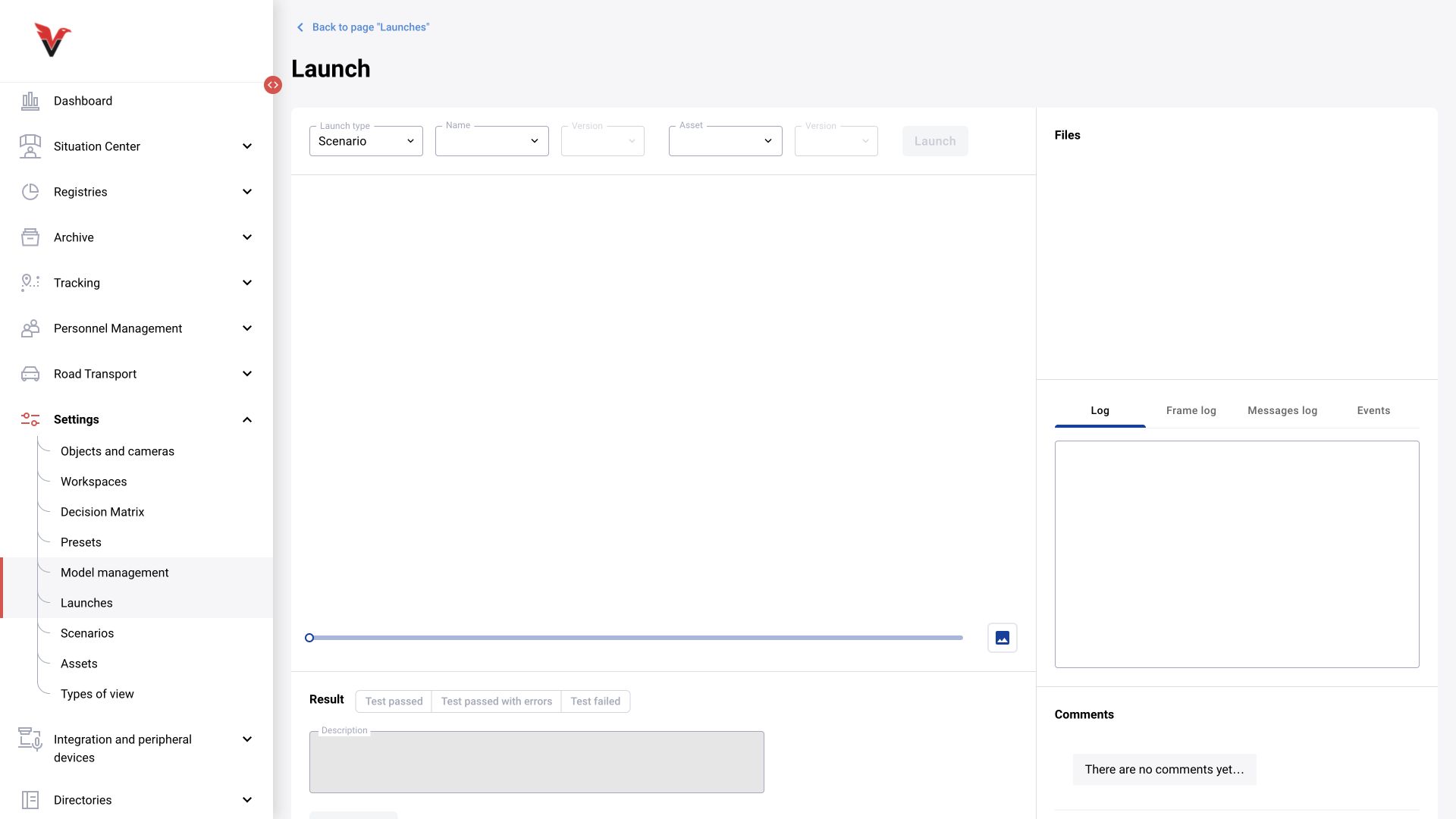
Task: Click the Road Transport car icon
Action: [x=30, y=374]
